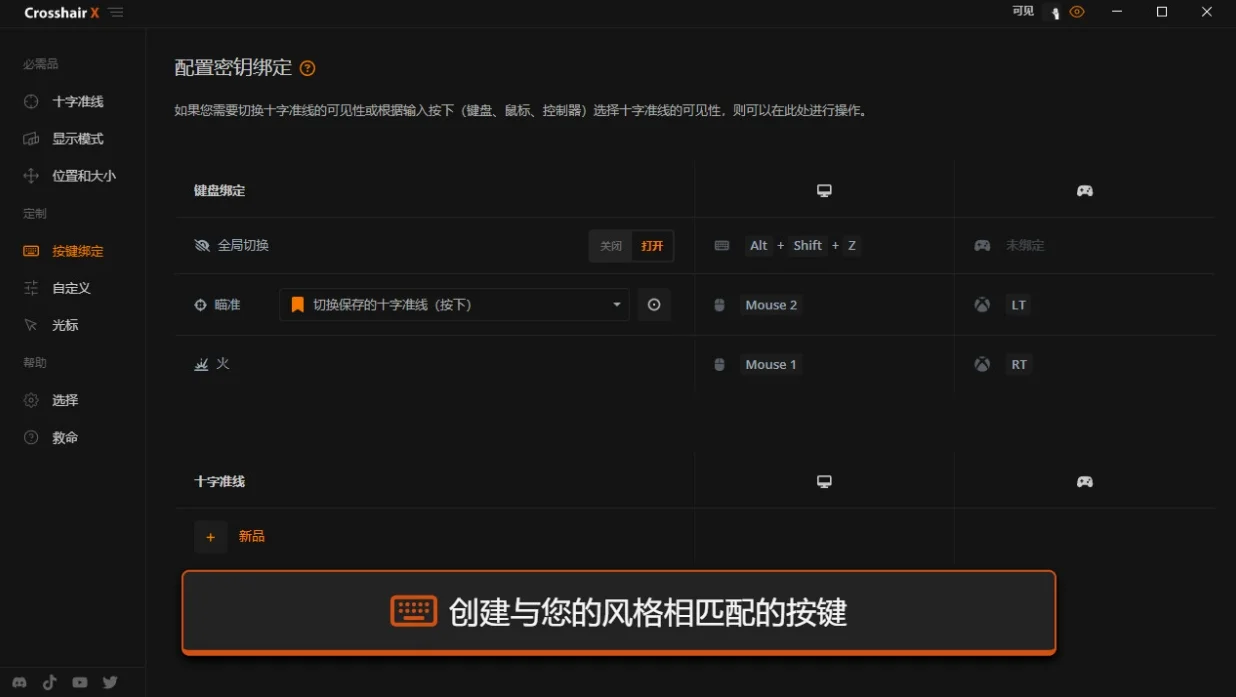
Task: Edit the Mouse 2 binding for 瞄准
Action: click(x=771, y=305)
